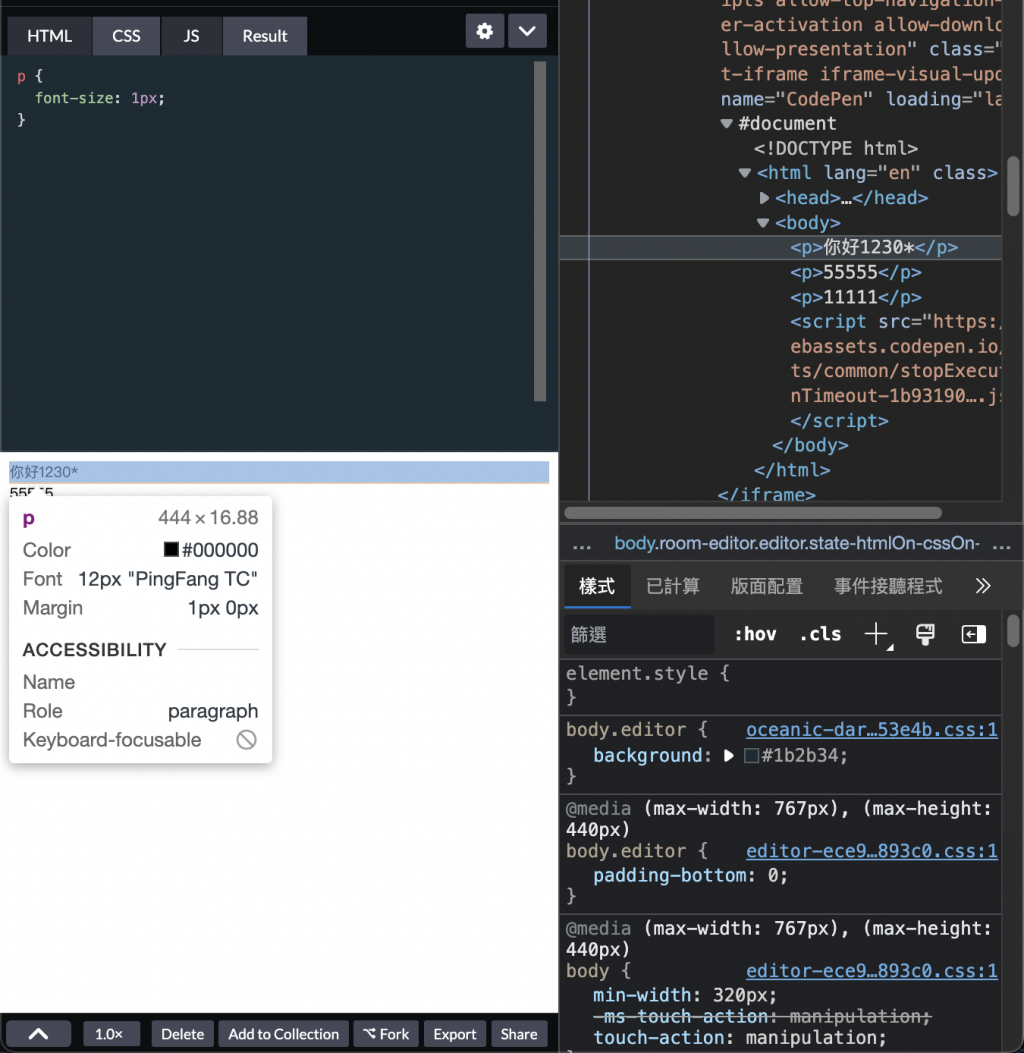Click body.room-editor breadcrumb
Viewport: 1024px width, 1053px height.
click(x=796, y=543)
